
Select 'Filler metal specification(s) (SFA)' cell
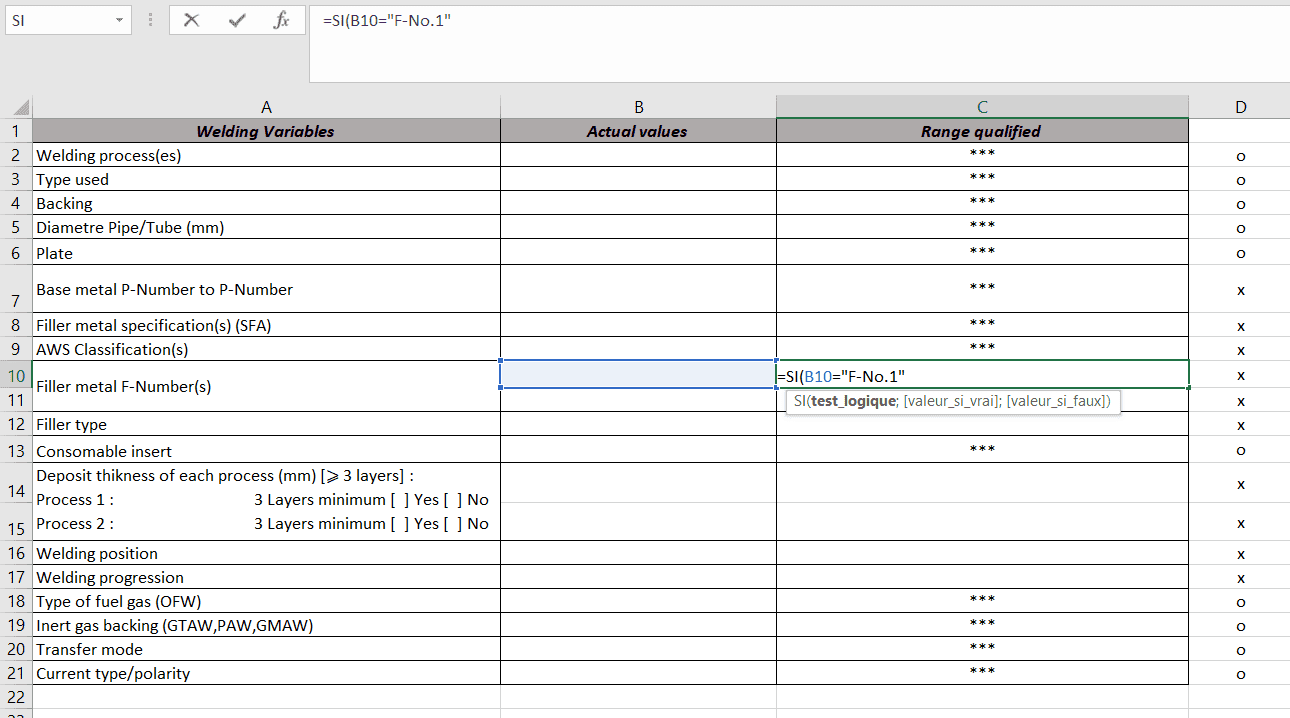266,325
